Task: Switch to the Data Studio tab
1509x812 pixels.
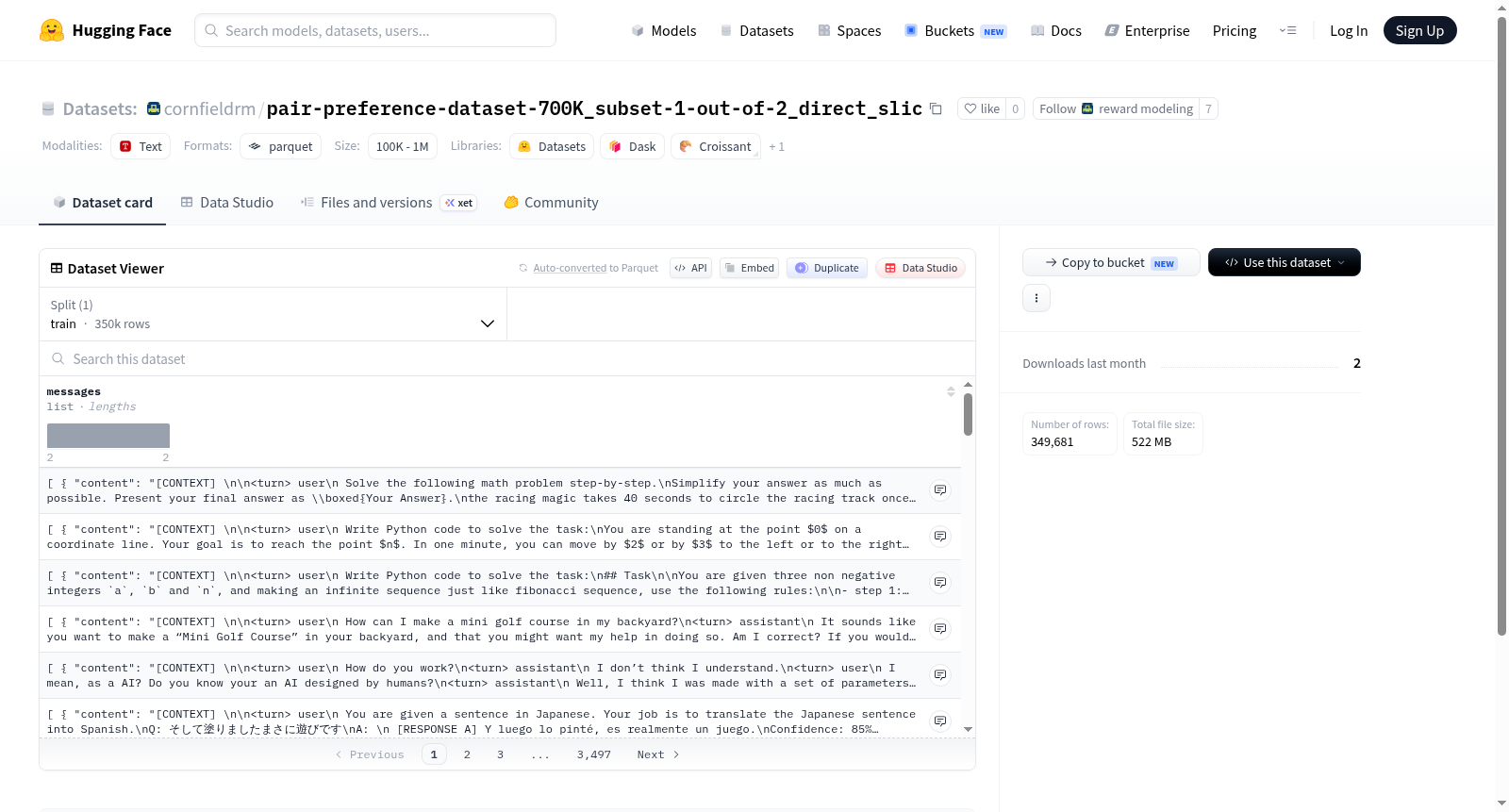Action: 227,203
